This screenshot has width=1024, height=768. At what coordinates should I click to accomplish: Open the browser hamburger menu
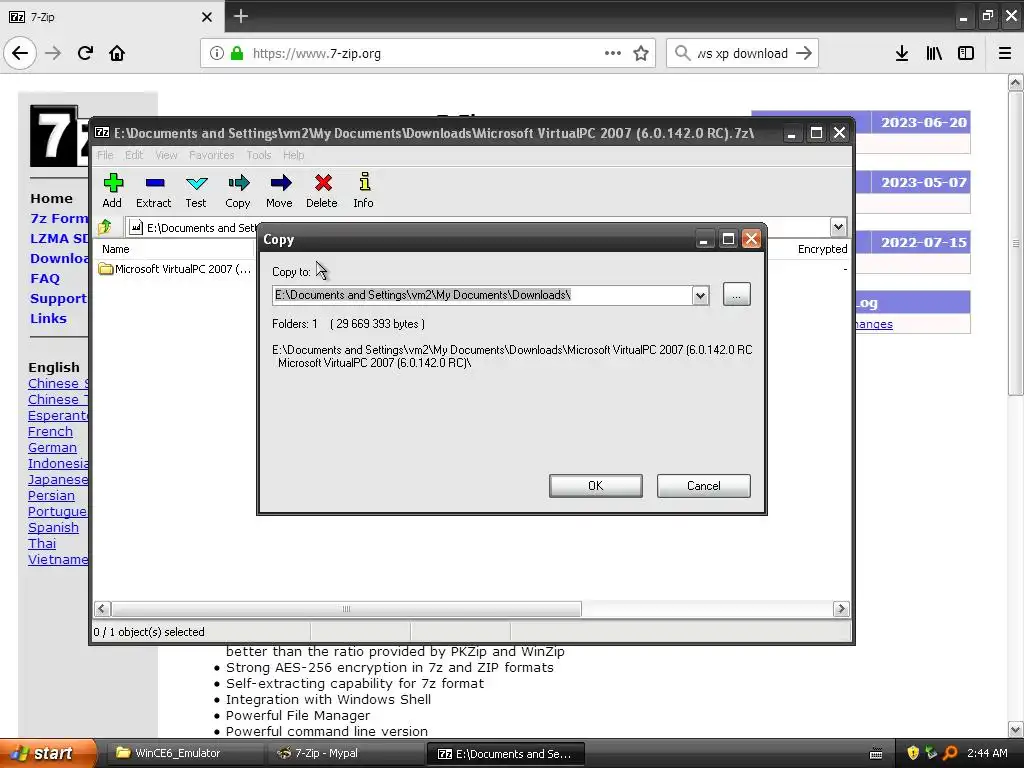[x=1005, y=53]
